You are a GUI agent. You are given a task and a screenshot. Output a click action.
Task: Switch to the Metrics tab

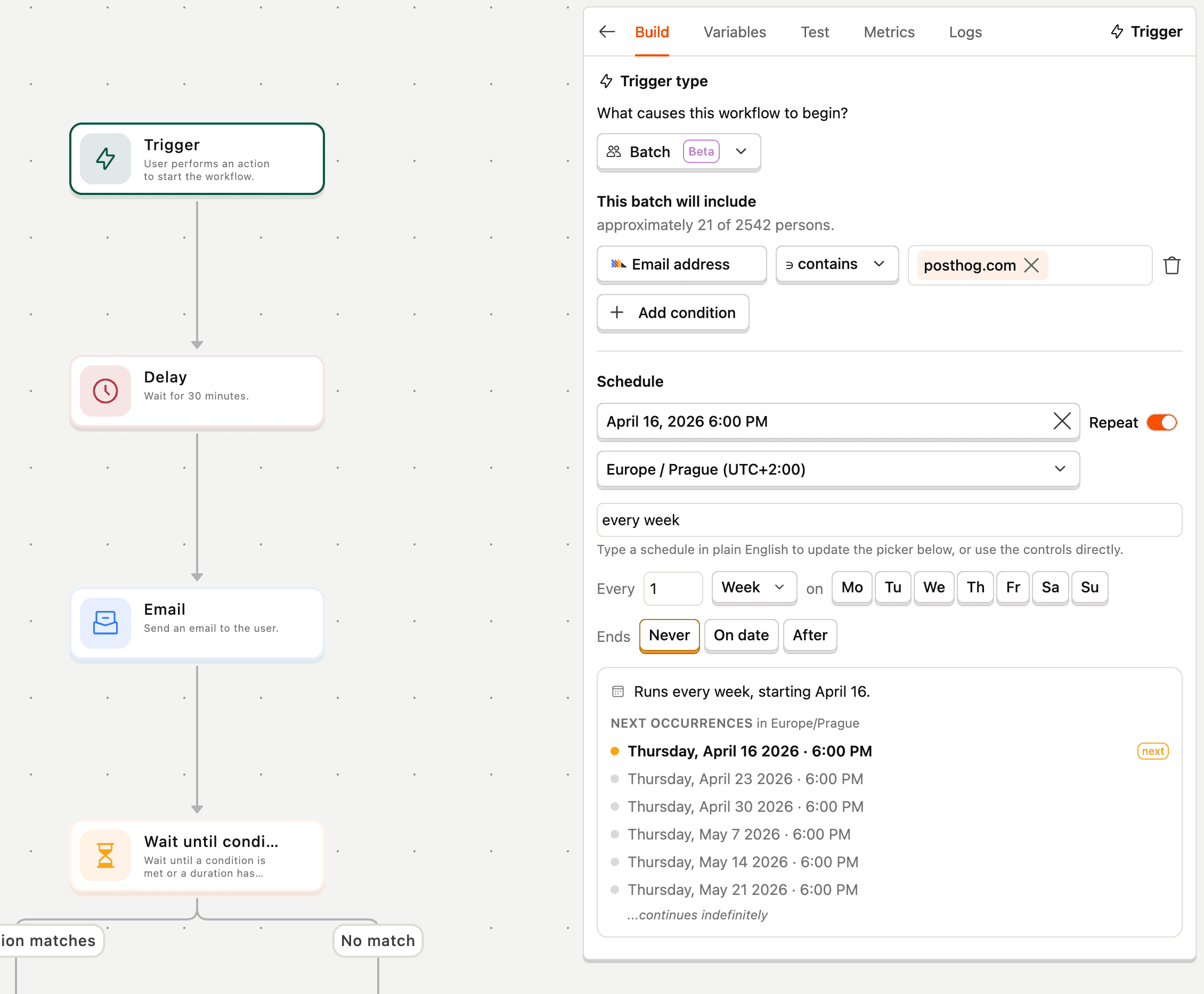click(x=889, y=32)
